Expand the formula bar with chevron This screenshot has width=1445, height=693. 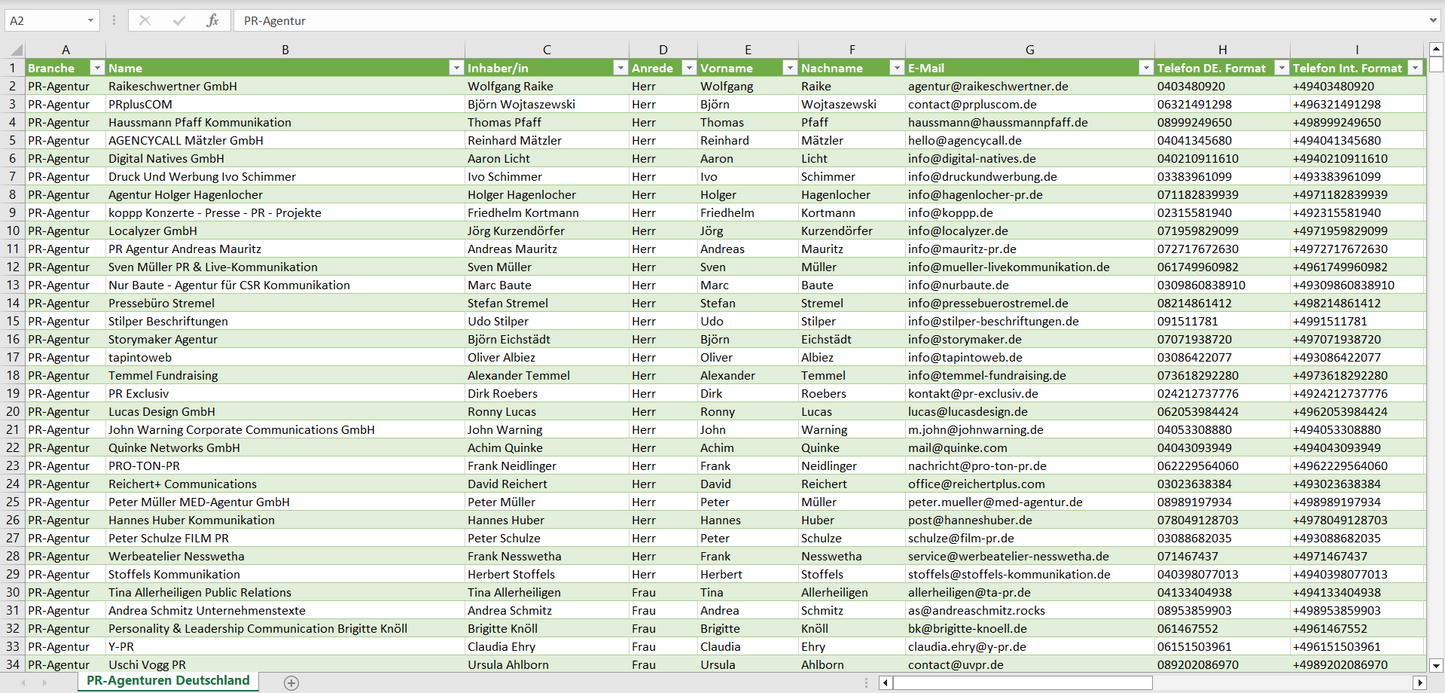coord(1434,20)
